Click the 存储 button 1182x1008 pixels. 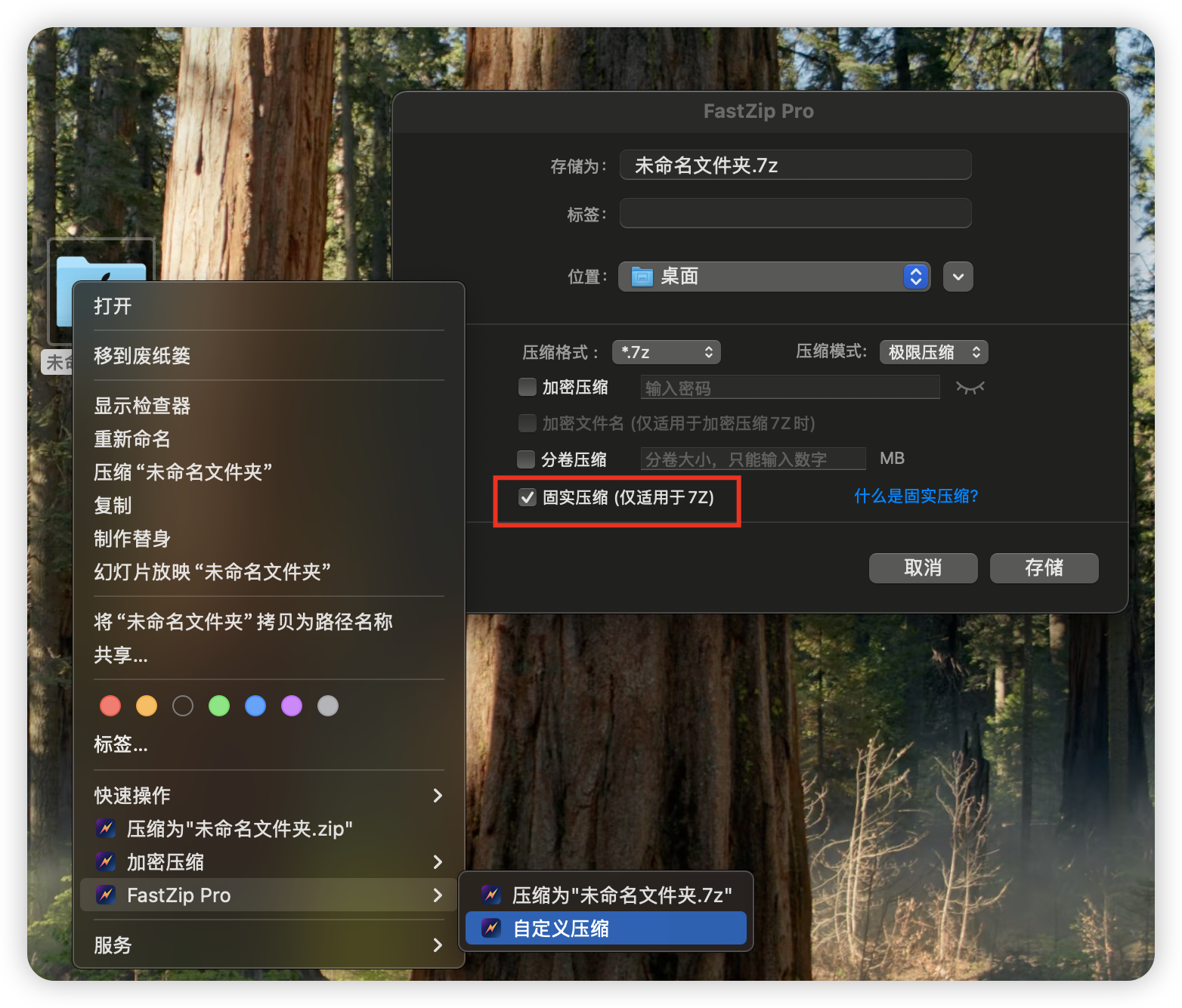1044,567
